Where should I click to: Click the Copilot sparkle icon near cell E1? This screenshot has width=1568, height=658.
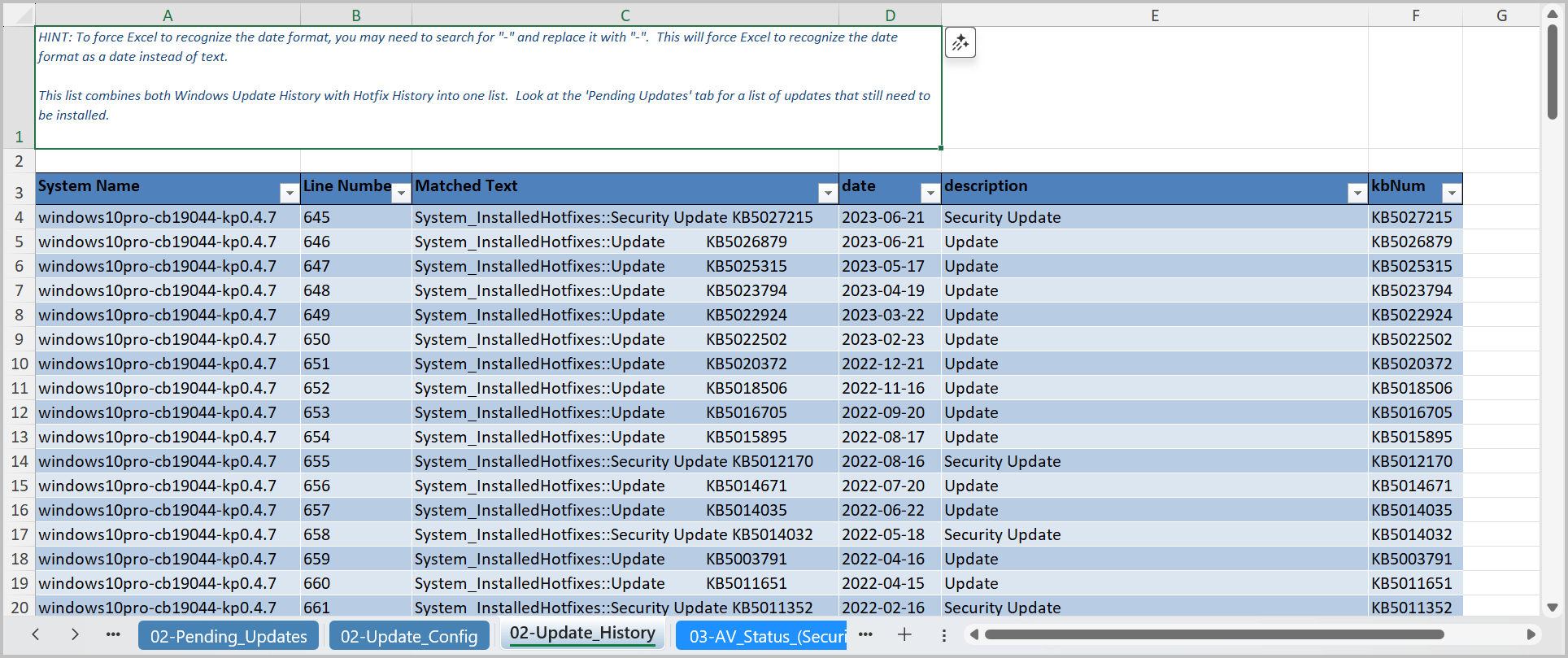[960, 43]
